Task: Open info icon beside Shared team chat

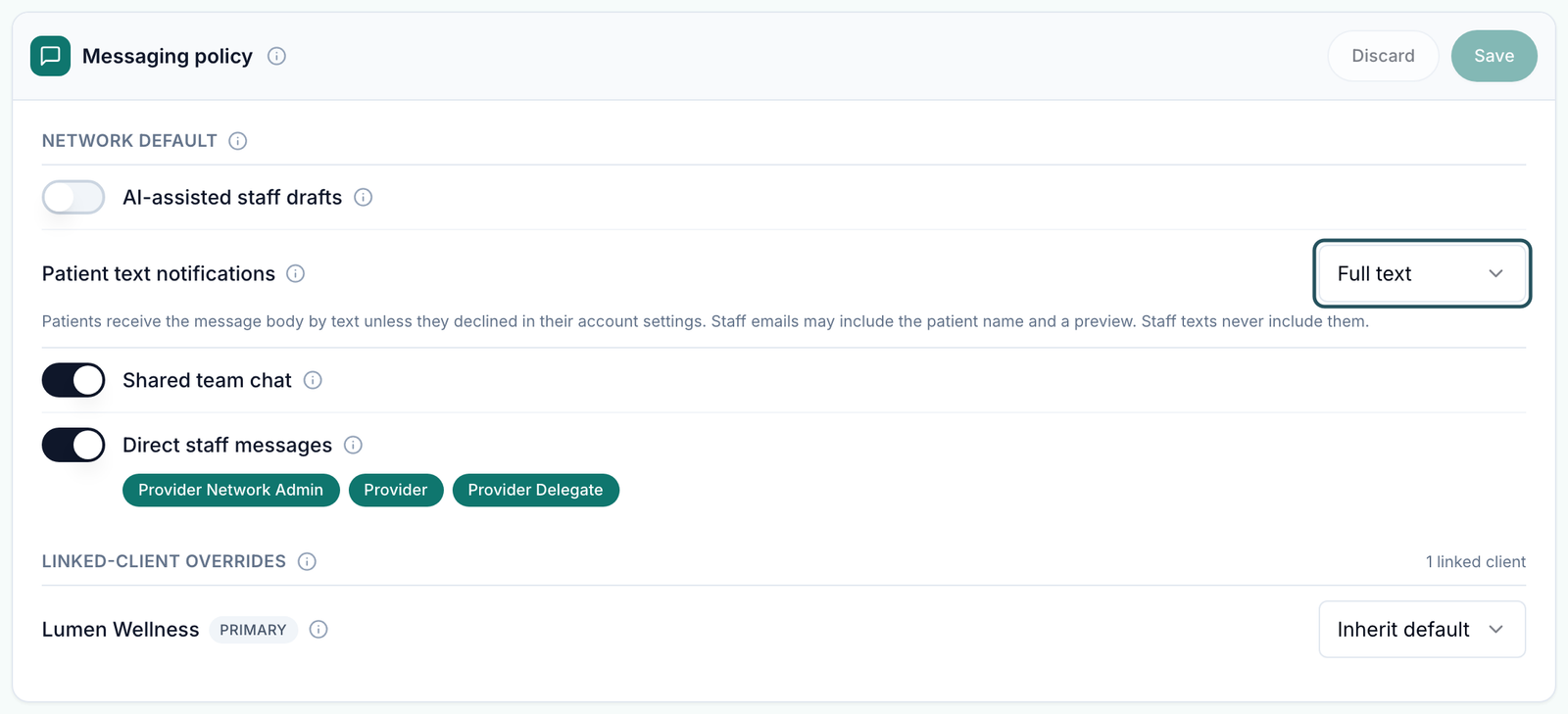Action: 313,380
